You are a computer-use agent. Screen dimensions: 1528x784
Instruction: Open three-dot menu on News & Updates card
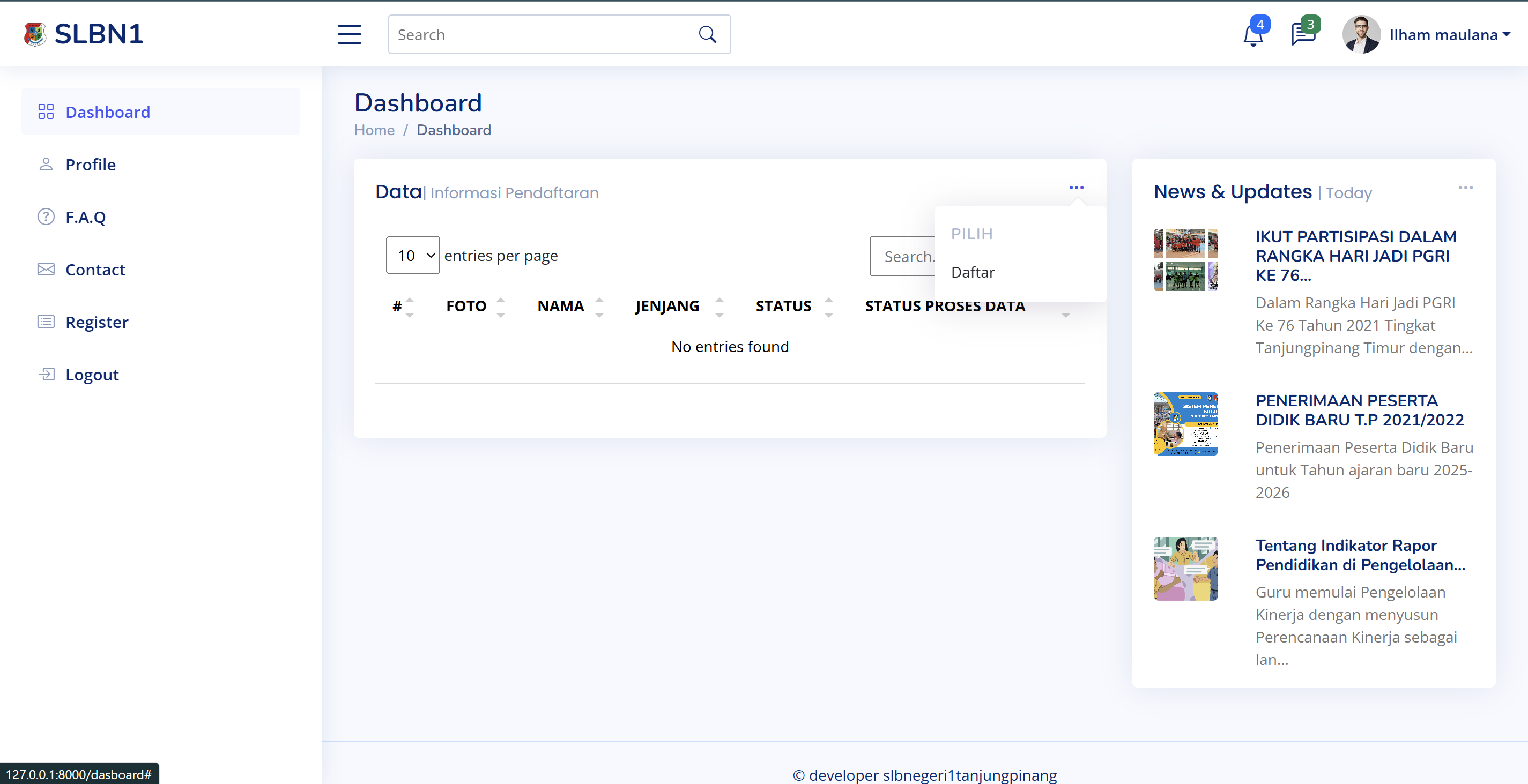coord(1465,188)
